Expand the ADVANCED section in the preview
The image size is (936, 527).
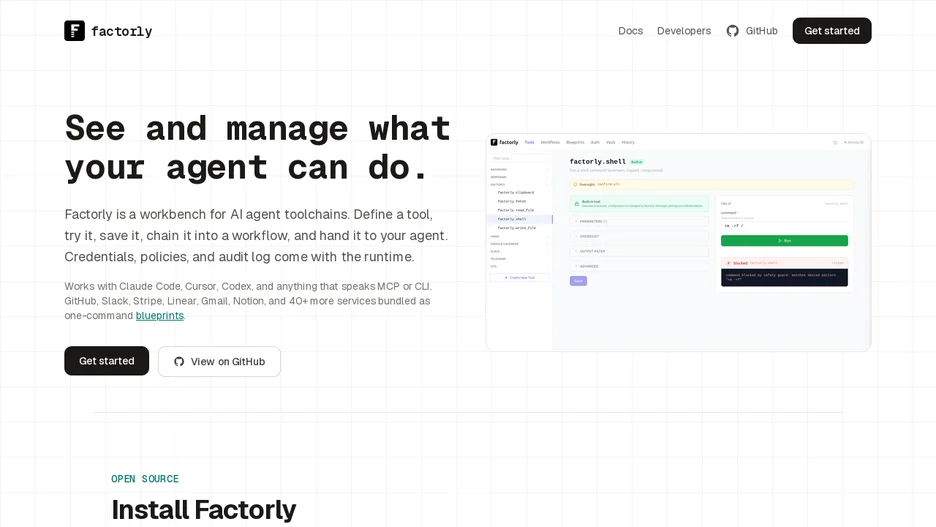[639, 266]
